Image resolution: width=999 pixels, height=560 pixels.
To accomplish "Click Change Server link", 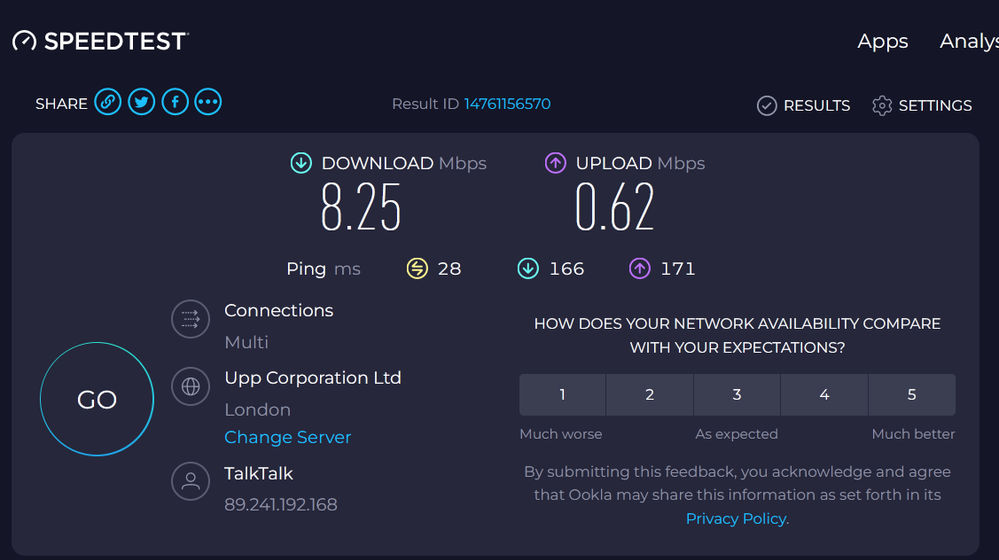I will [287, 437].
